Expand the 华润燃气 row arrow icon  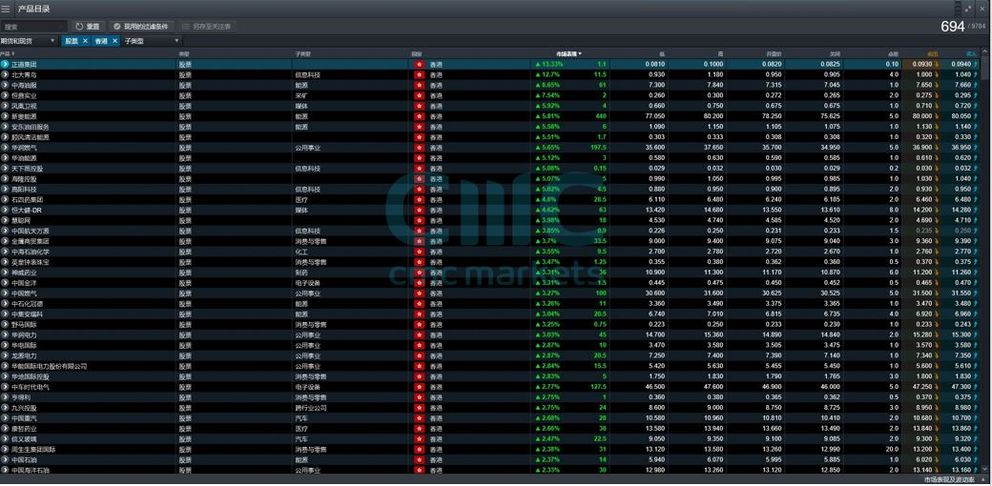point(5,147)
